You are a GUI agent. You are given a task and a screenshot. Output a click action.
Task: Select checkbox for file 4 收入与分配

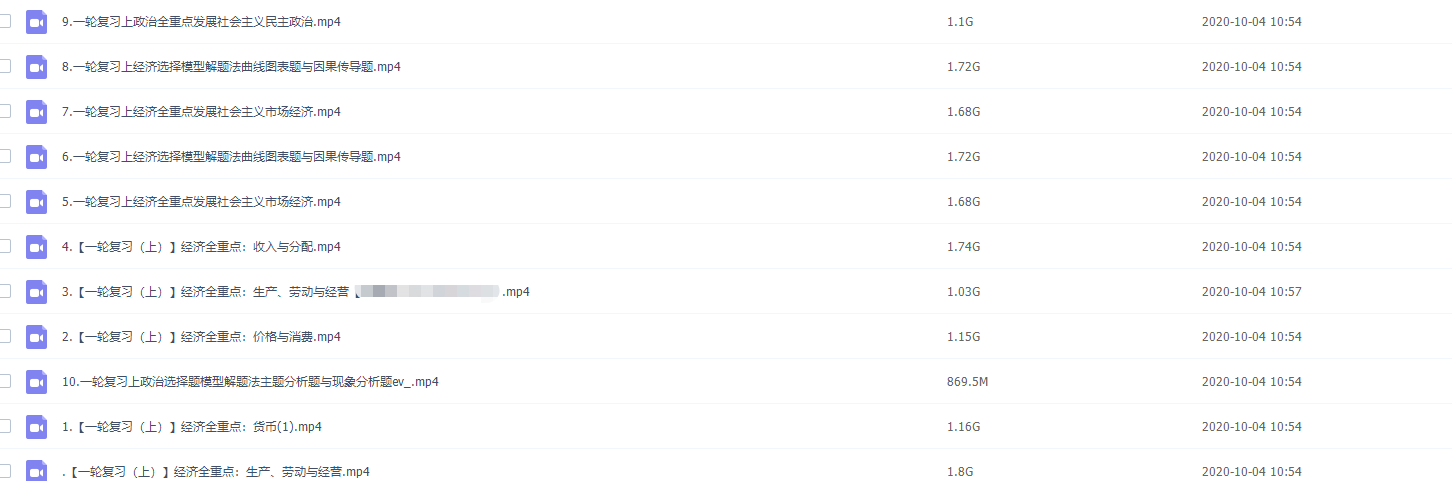[5, 246]
